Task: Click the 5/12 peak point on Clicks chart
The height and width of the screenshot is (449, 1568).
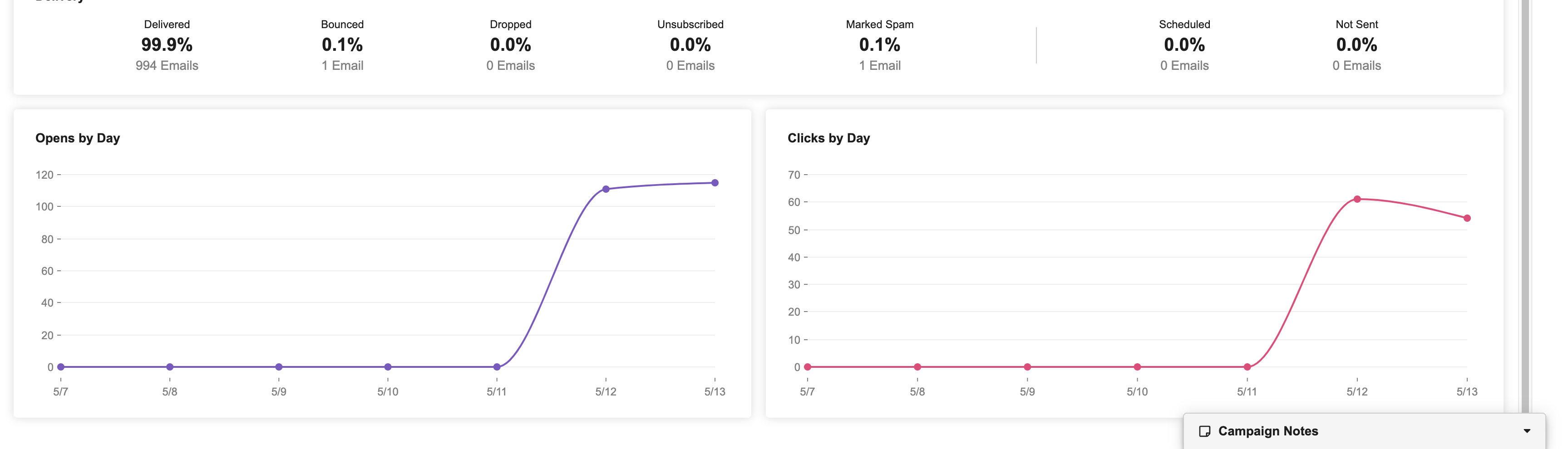Action: tap(1357, 200)
